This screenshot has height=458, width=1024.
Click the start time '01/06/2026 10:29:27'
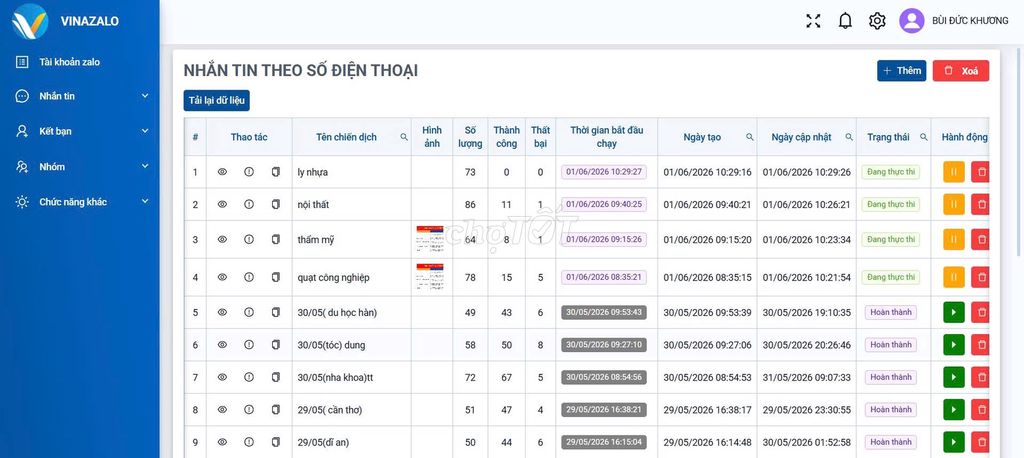604,172
